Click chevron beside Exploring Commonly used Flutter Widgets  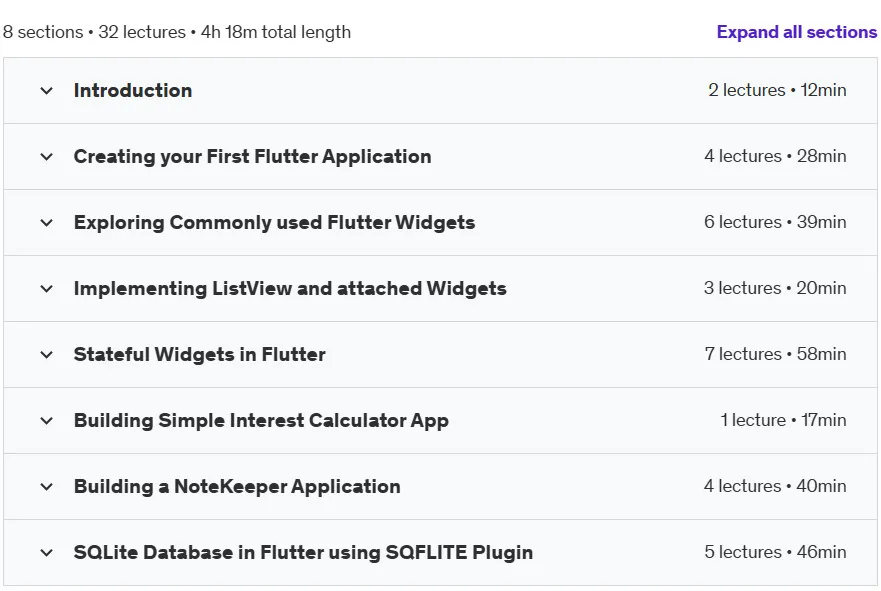47,222
